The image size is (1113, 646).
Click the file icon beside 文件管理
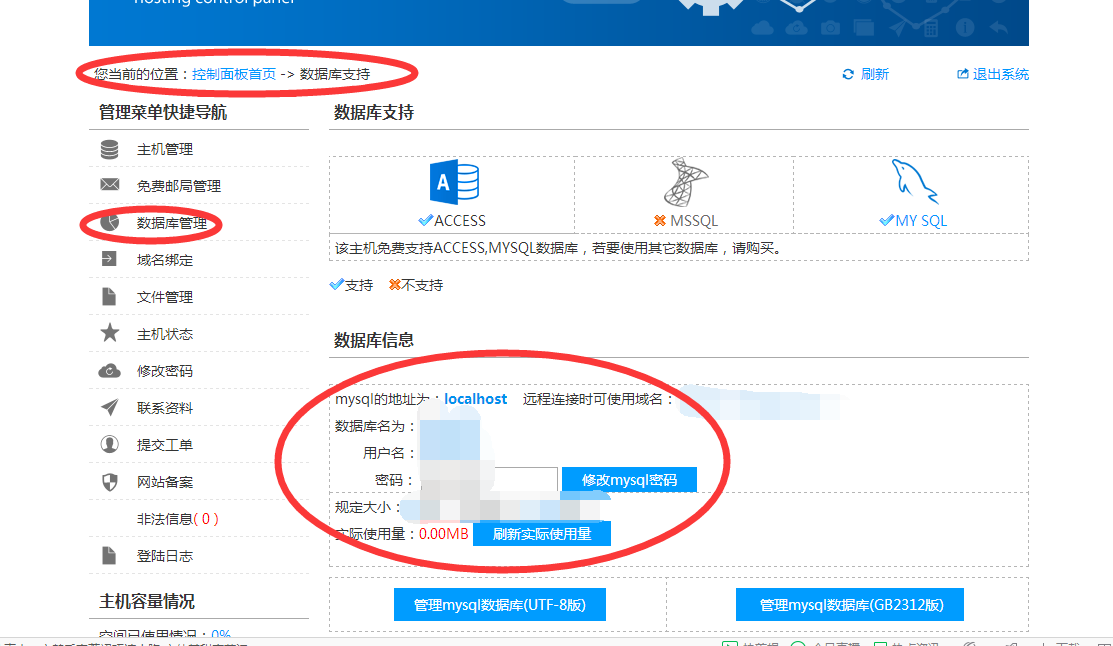point(109,297)
